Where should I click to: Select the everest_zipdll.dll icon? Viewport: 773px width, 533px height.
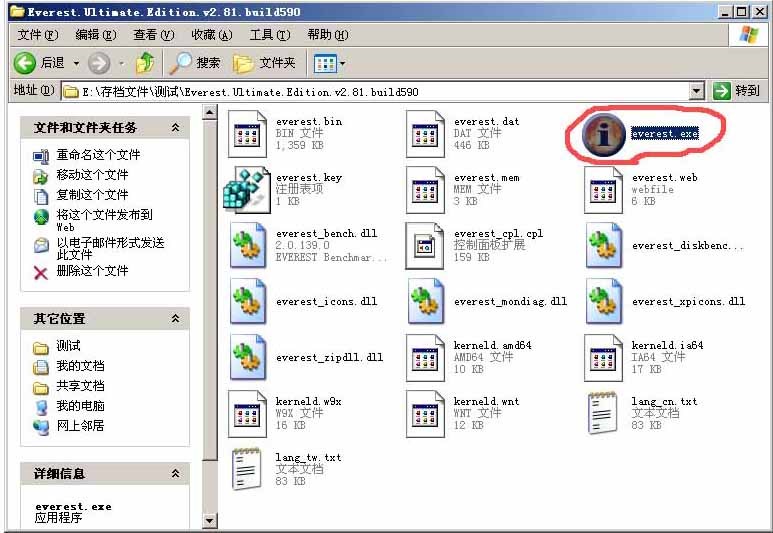pos(248,357)
